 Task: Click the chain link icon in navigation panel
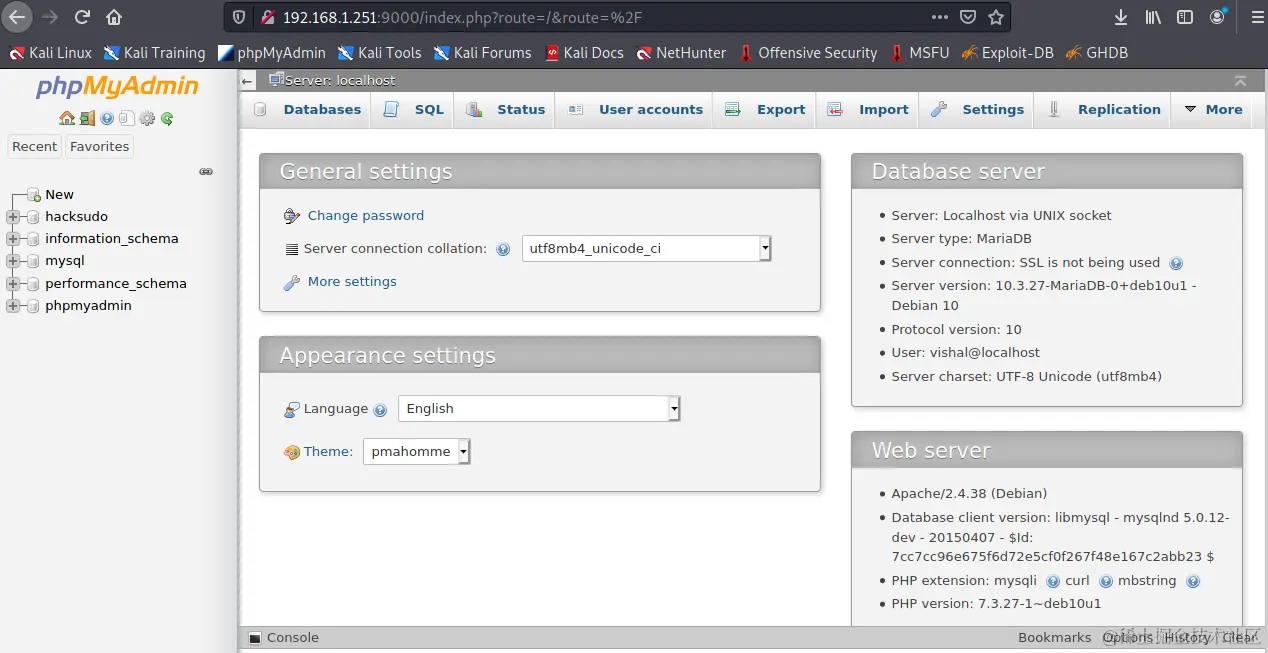206,172
